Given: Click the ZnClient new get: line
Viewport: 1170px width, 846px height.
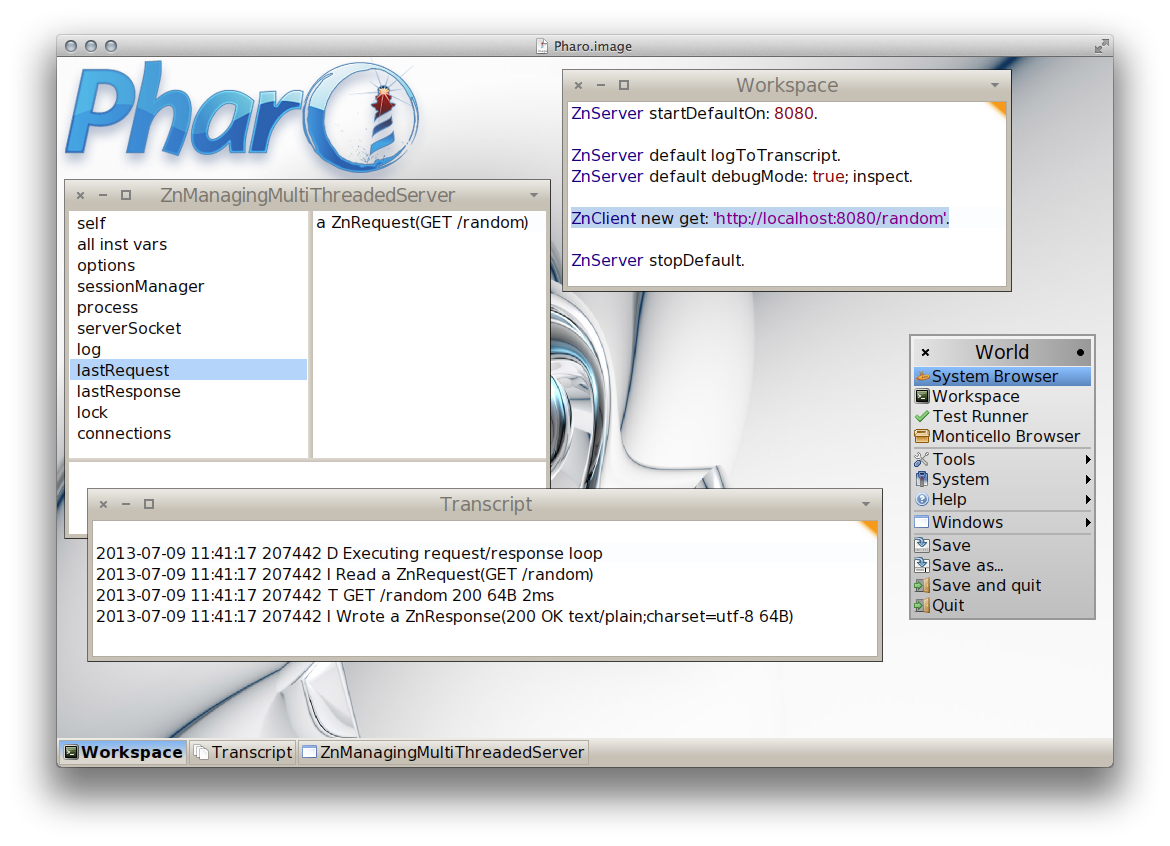Looking at the screenshot, I should point(760,218).
